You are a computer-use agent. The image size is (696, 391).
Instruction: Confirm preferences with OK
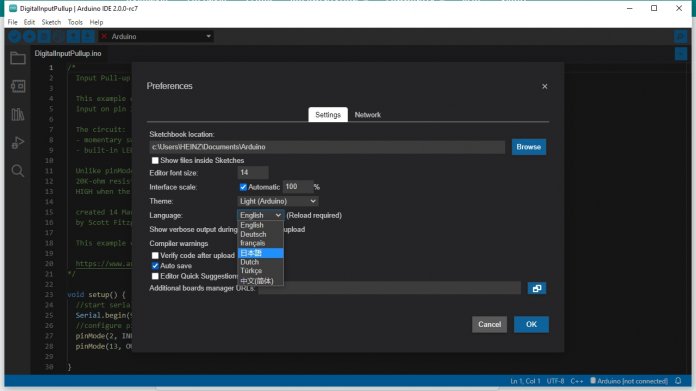pos(531,324)
